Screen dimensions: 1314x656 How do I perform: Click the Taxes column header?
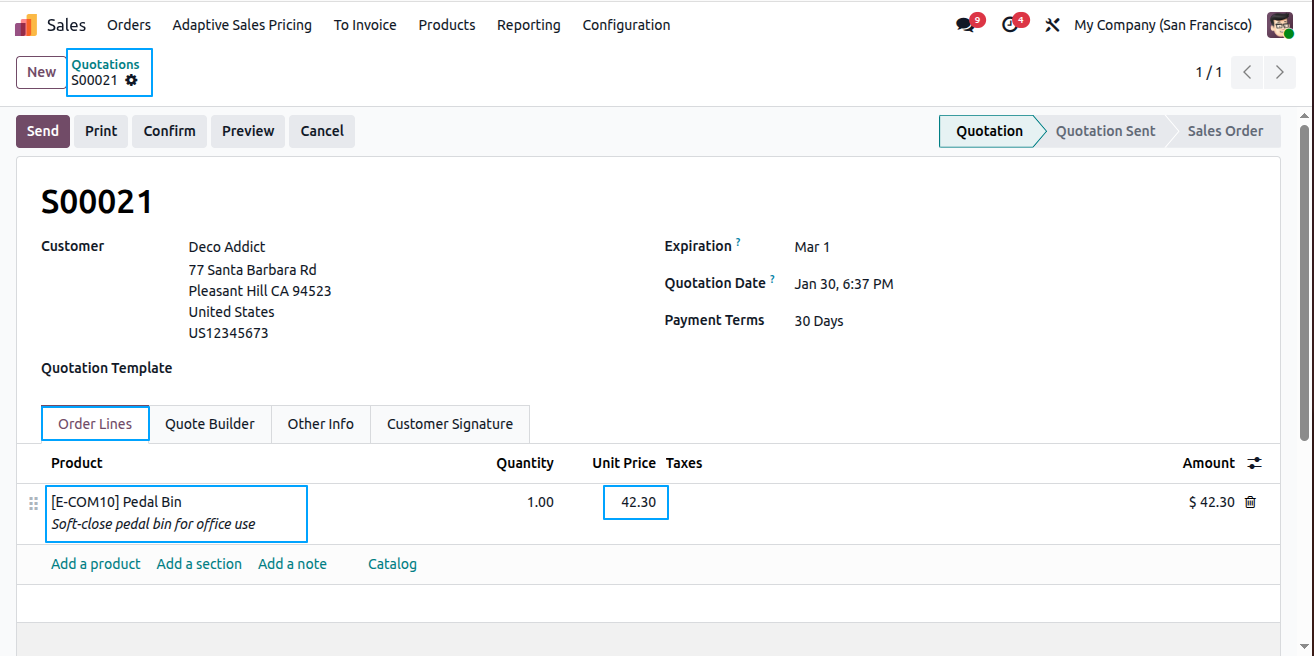(684, 463)
